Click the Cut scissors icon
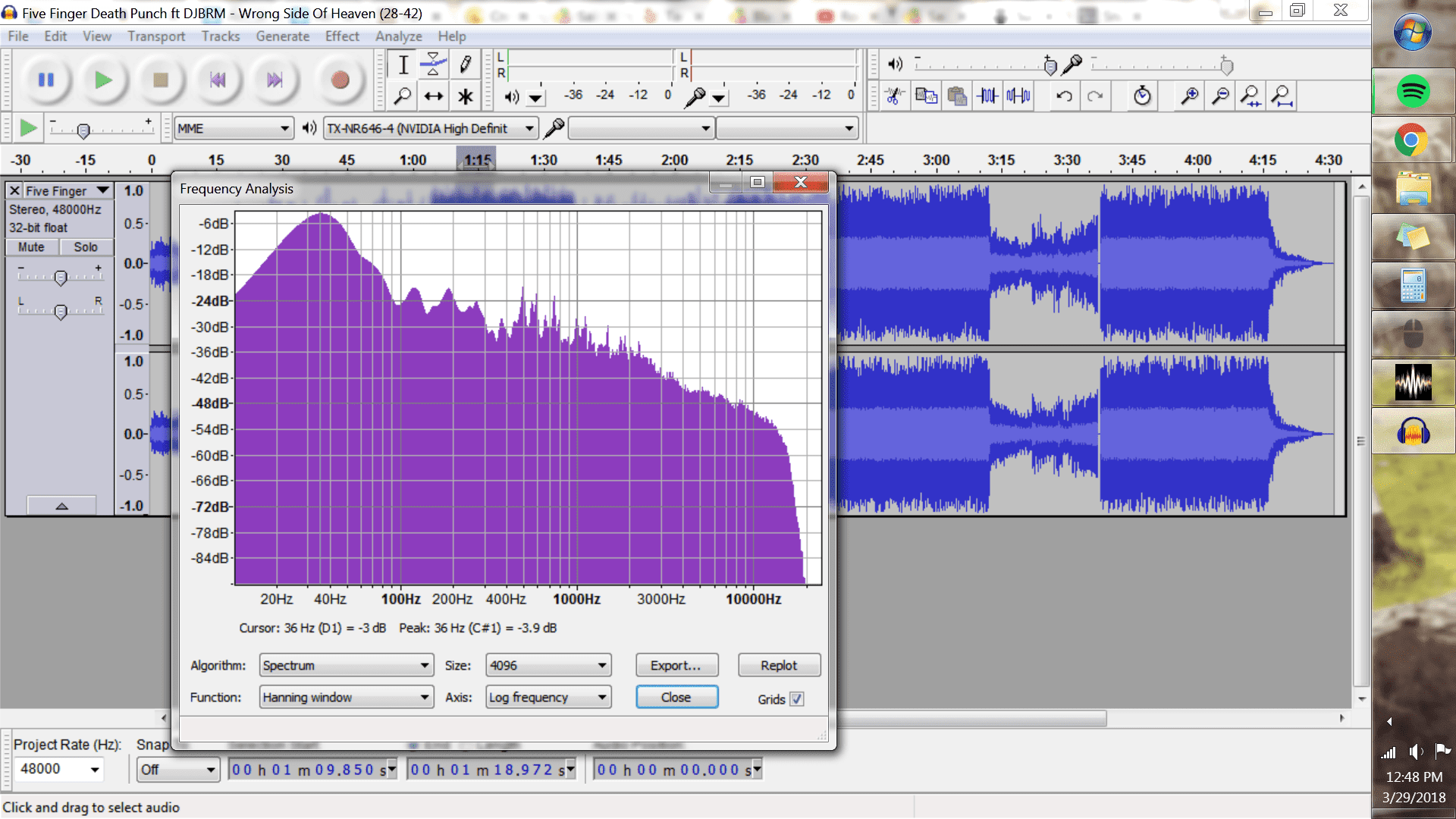This screenshot has width=1456, height=819. pyautogui.click(x=895, y=96)
